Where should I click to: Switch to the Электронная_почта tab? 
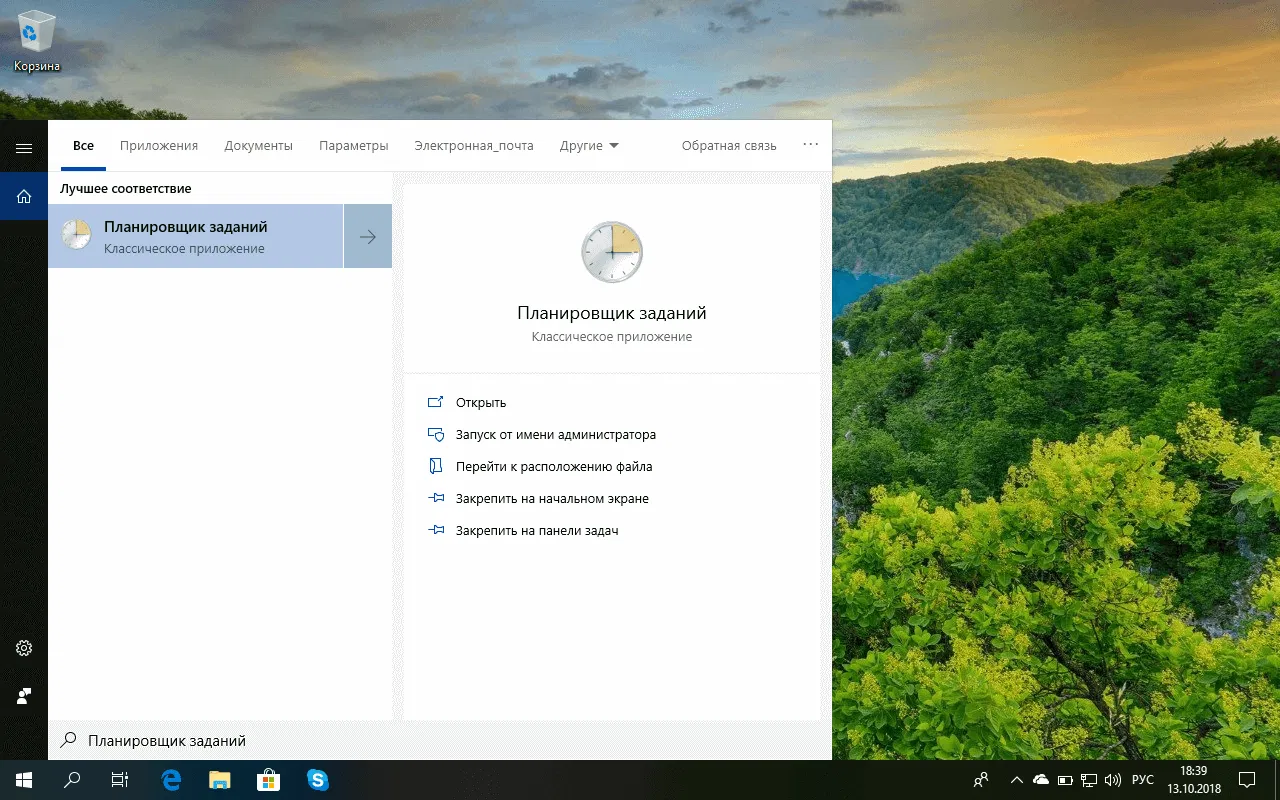click(x=474, y=146)
